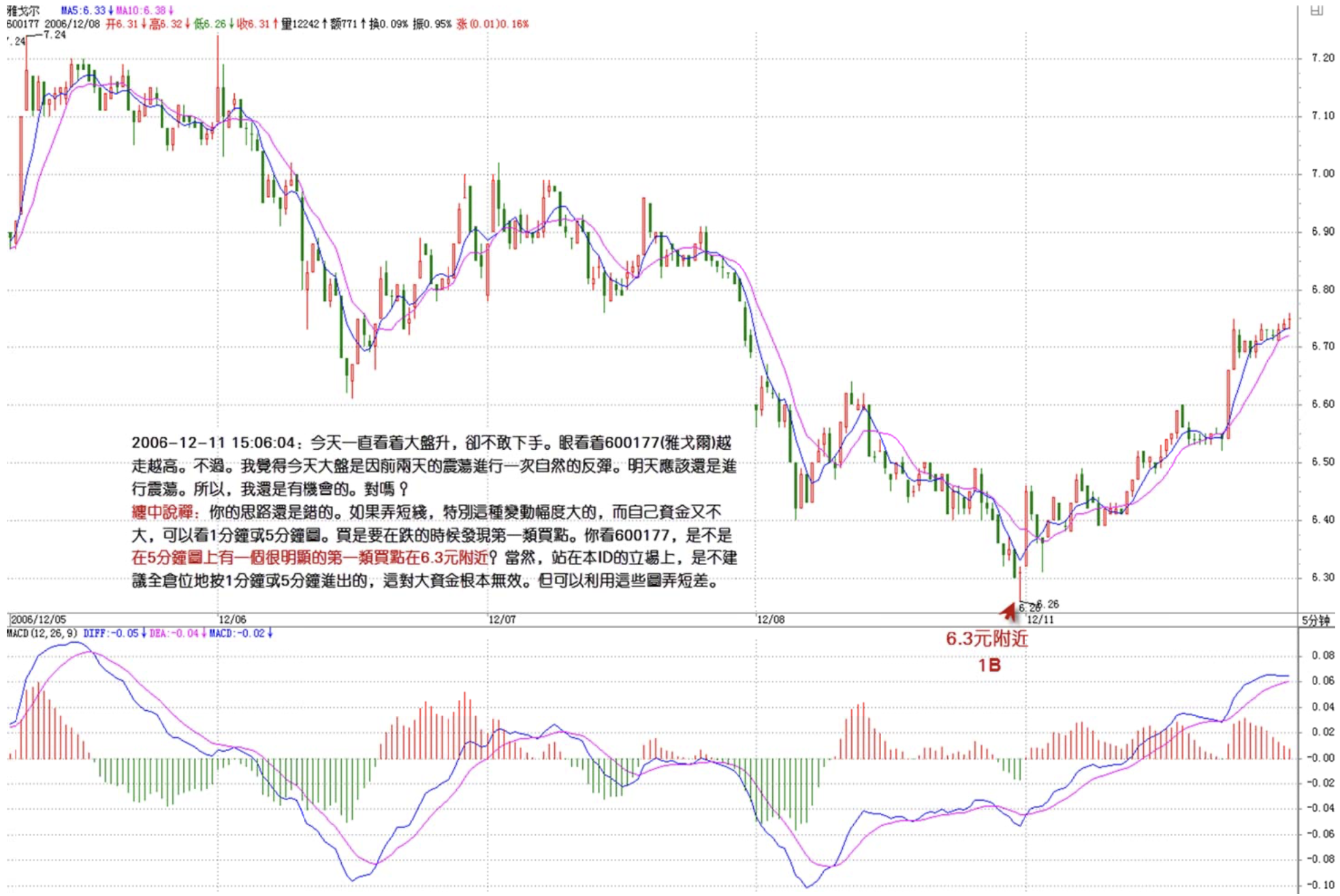Click the arrow after MACD:-0.02 value
1340x896 pixels.
coord(270,633)
